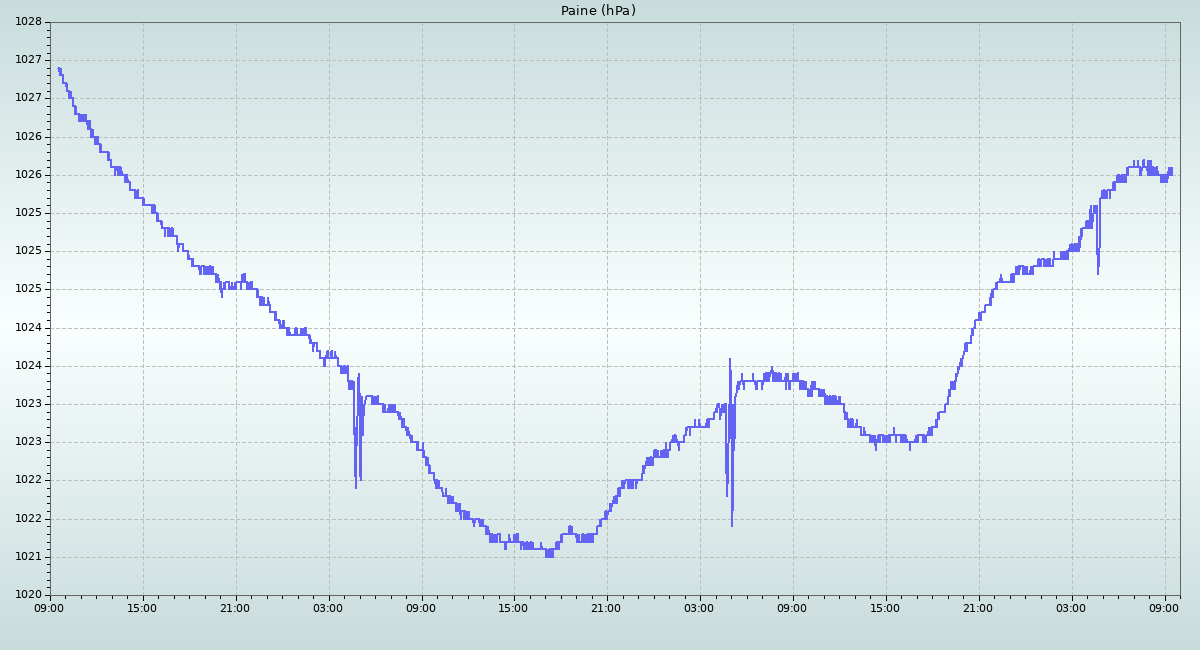The image size is (1200, 650).
Task: Select the last 21:00 time label
Action: pyautogui.click(x=979, y=607)
